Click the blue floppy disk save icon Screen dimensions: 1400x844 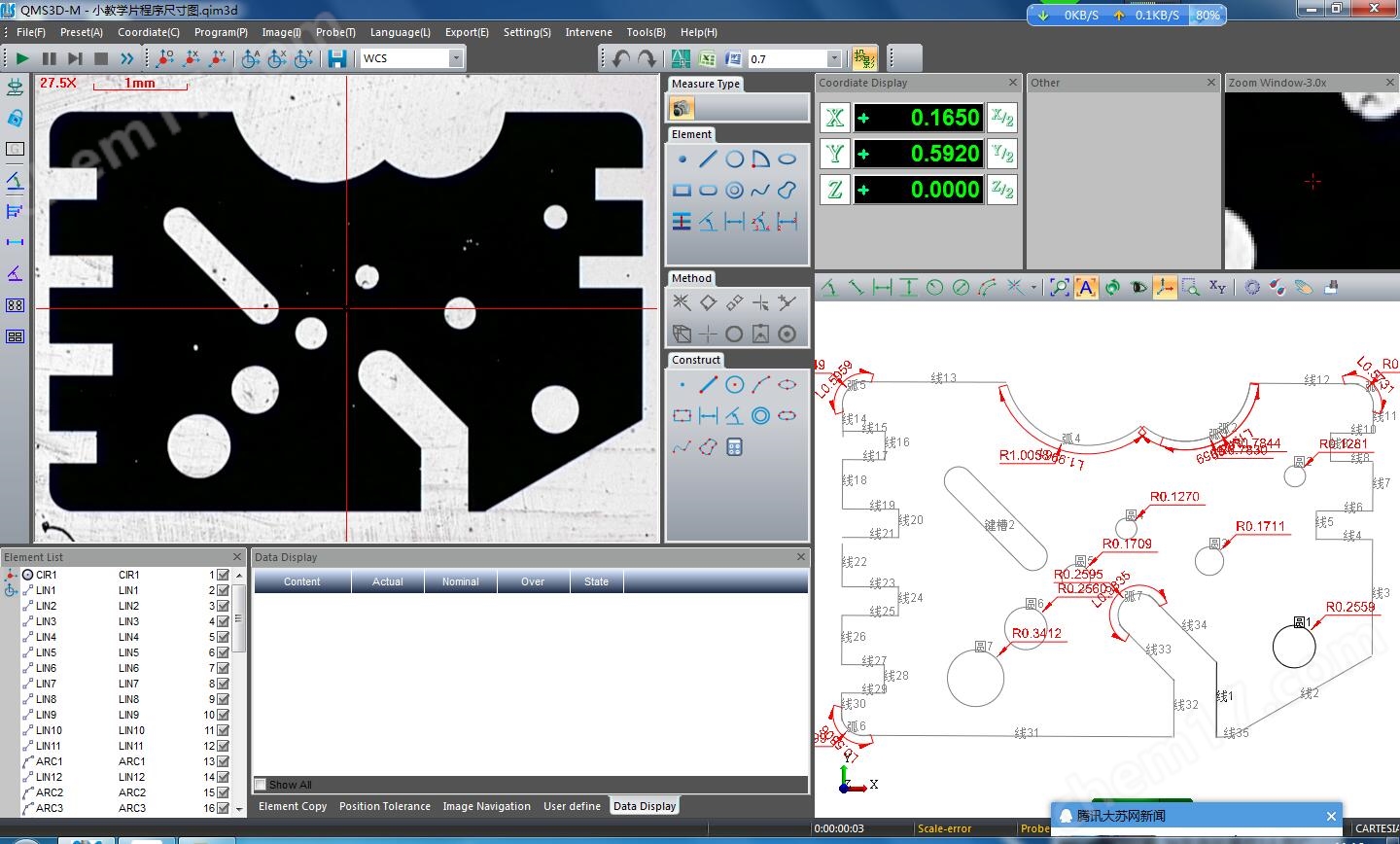[x=337, y=58]
